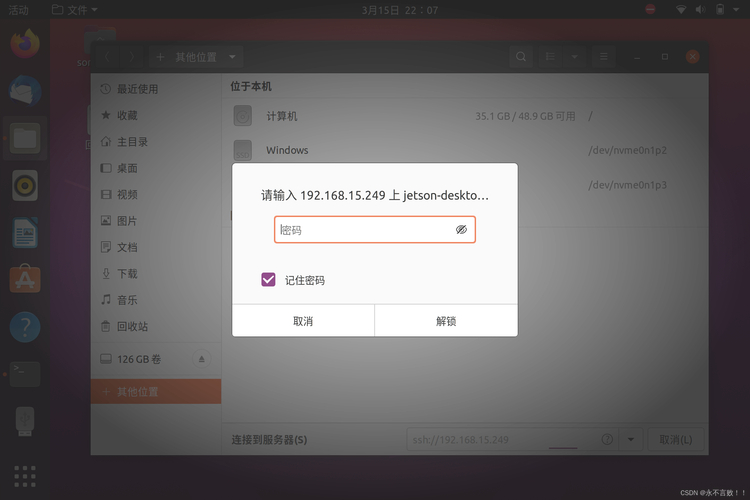Open 主目录 home in sidebar

(156, 142)
